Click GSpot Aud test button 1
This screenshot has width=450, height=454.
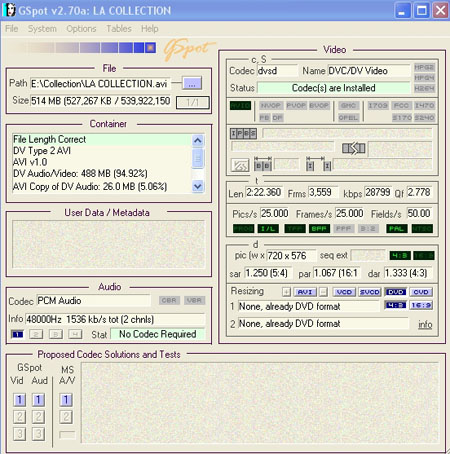click(38, 400)
